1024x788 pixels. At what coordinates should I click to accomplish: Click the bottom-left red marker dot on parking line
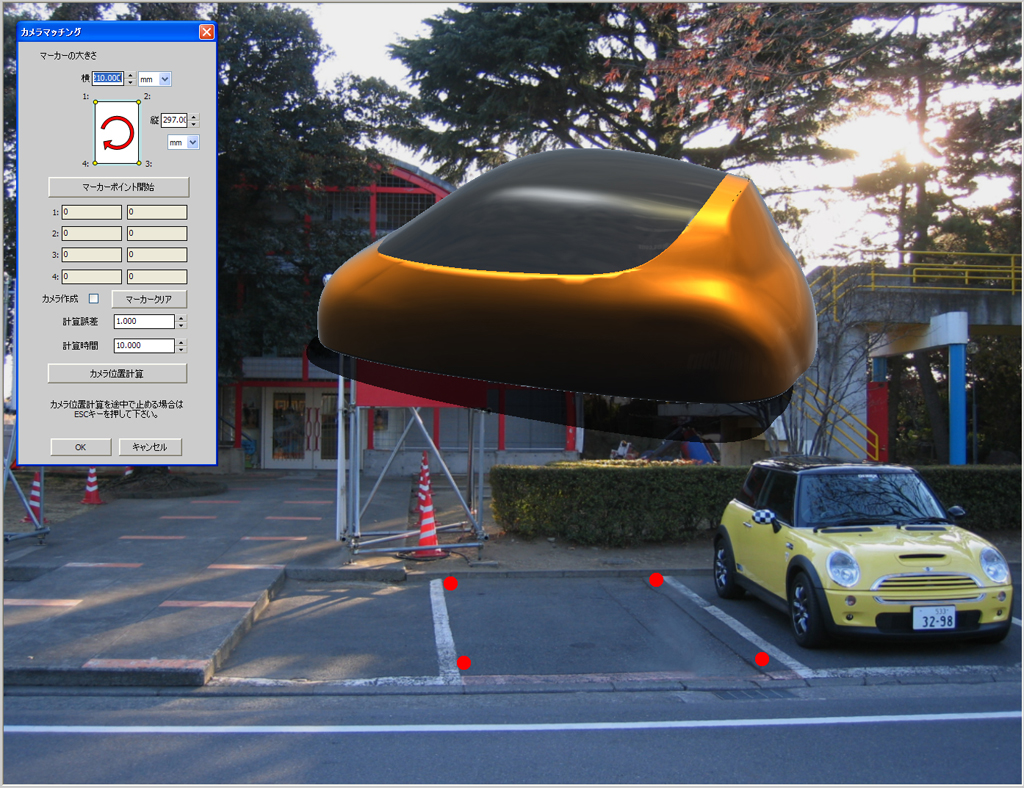464,662
